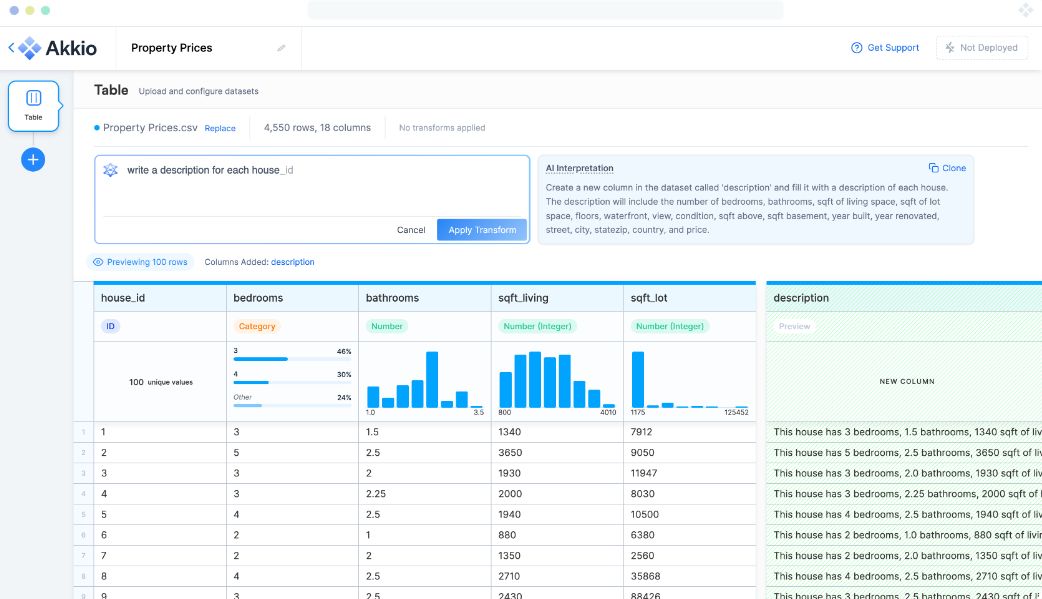Cancel the chat transform
This screenshot has width=1042, height=599.
pyautogui.click(x=411, y=230)
